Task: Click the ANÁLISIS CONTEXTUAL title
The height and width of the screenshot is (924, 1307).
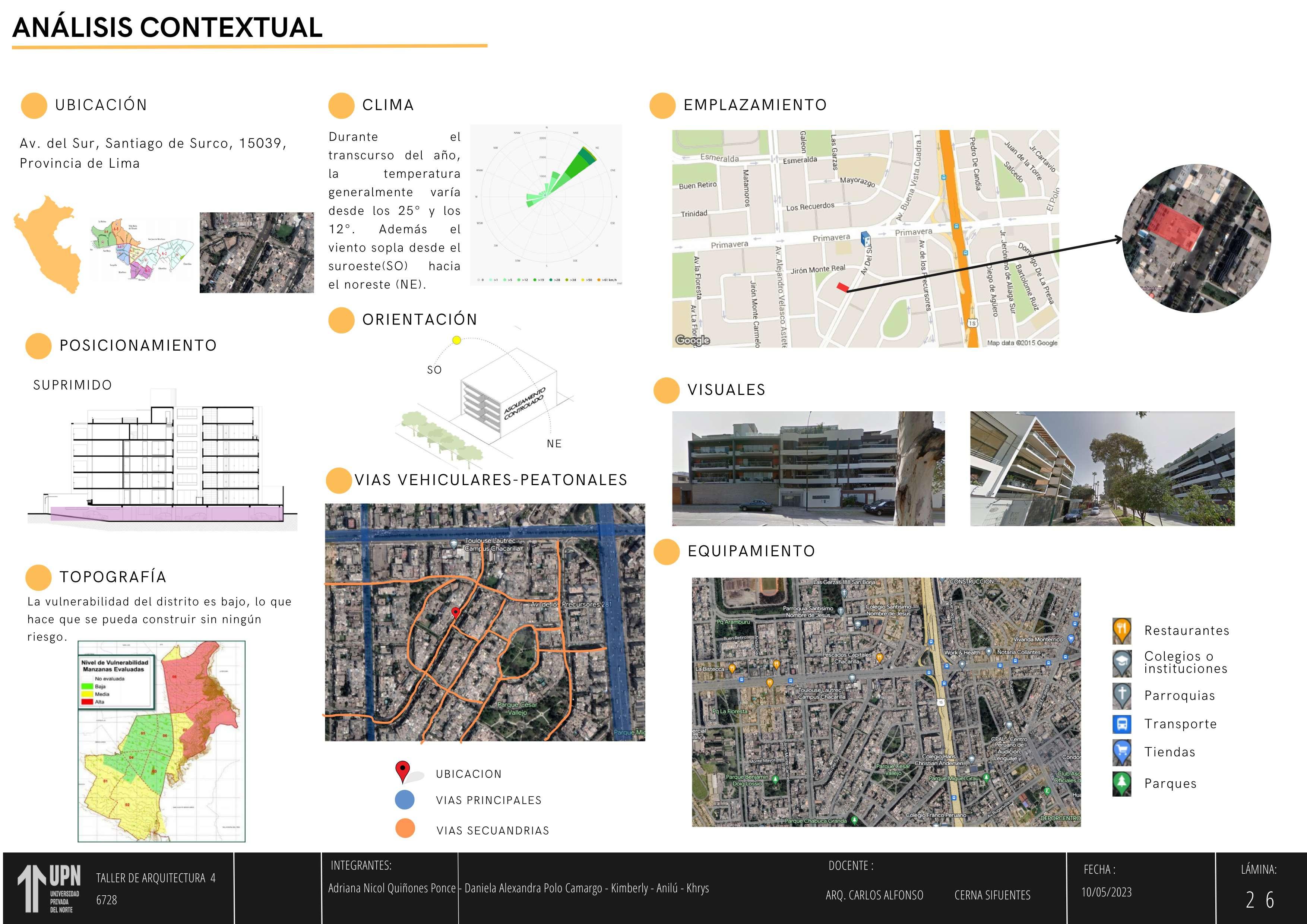Action: [x=167, y=27]
